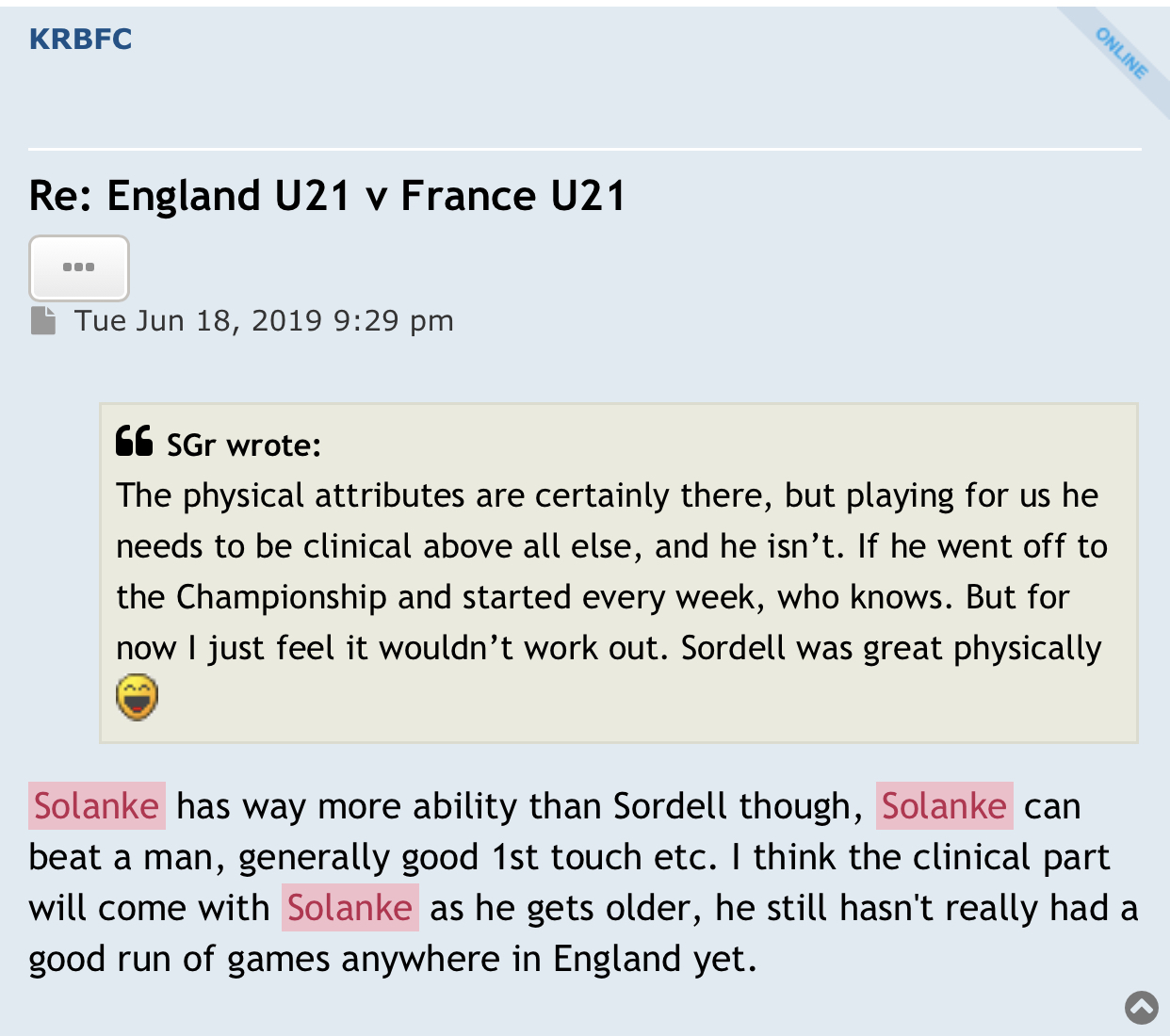Open the KRBFC user profile link
The height and width of the screenshot is (1036, 1170).
81,40
